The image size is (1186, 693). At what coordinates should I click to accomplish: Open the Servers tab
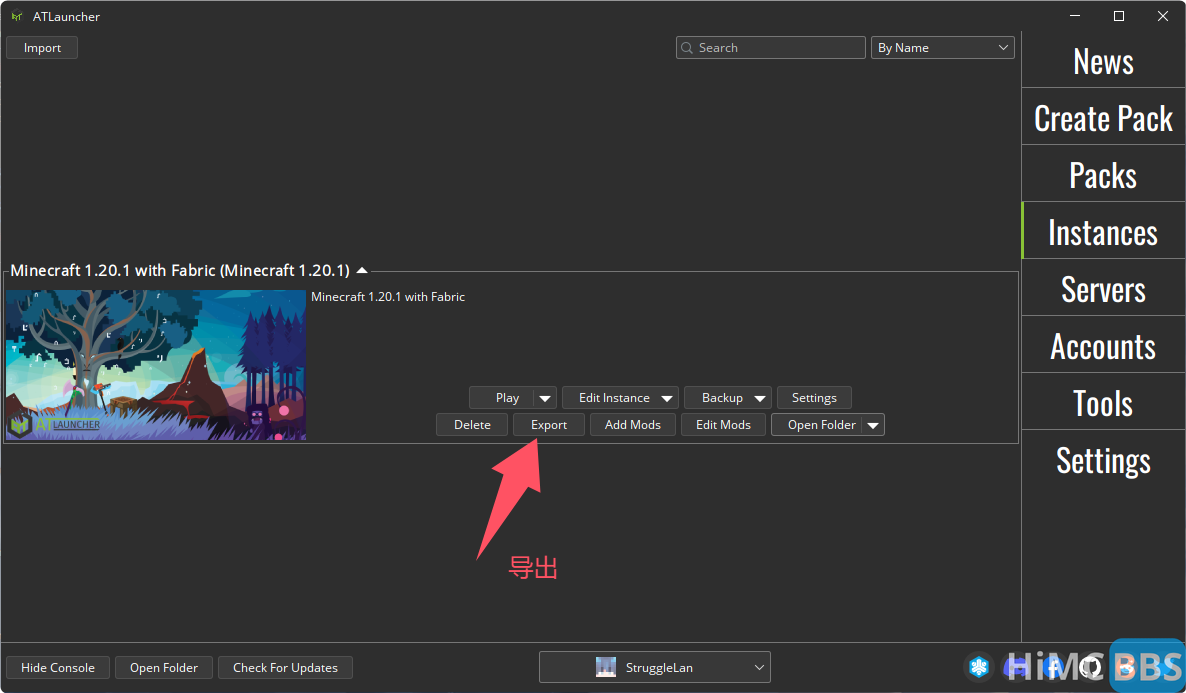[x=1103, y=290]
